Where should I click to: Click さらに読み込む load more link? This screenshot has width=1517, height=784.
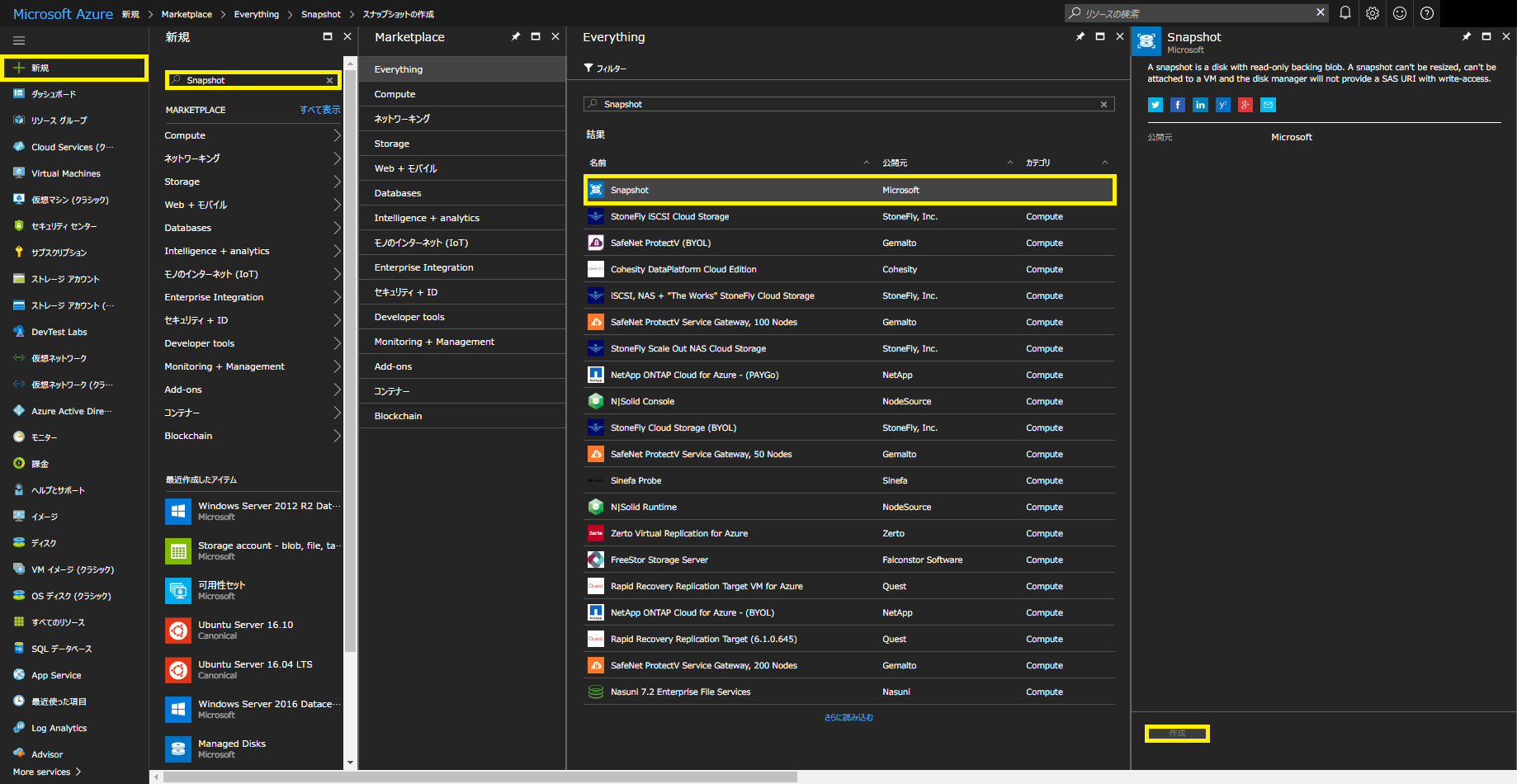tap(848, 717)
